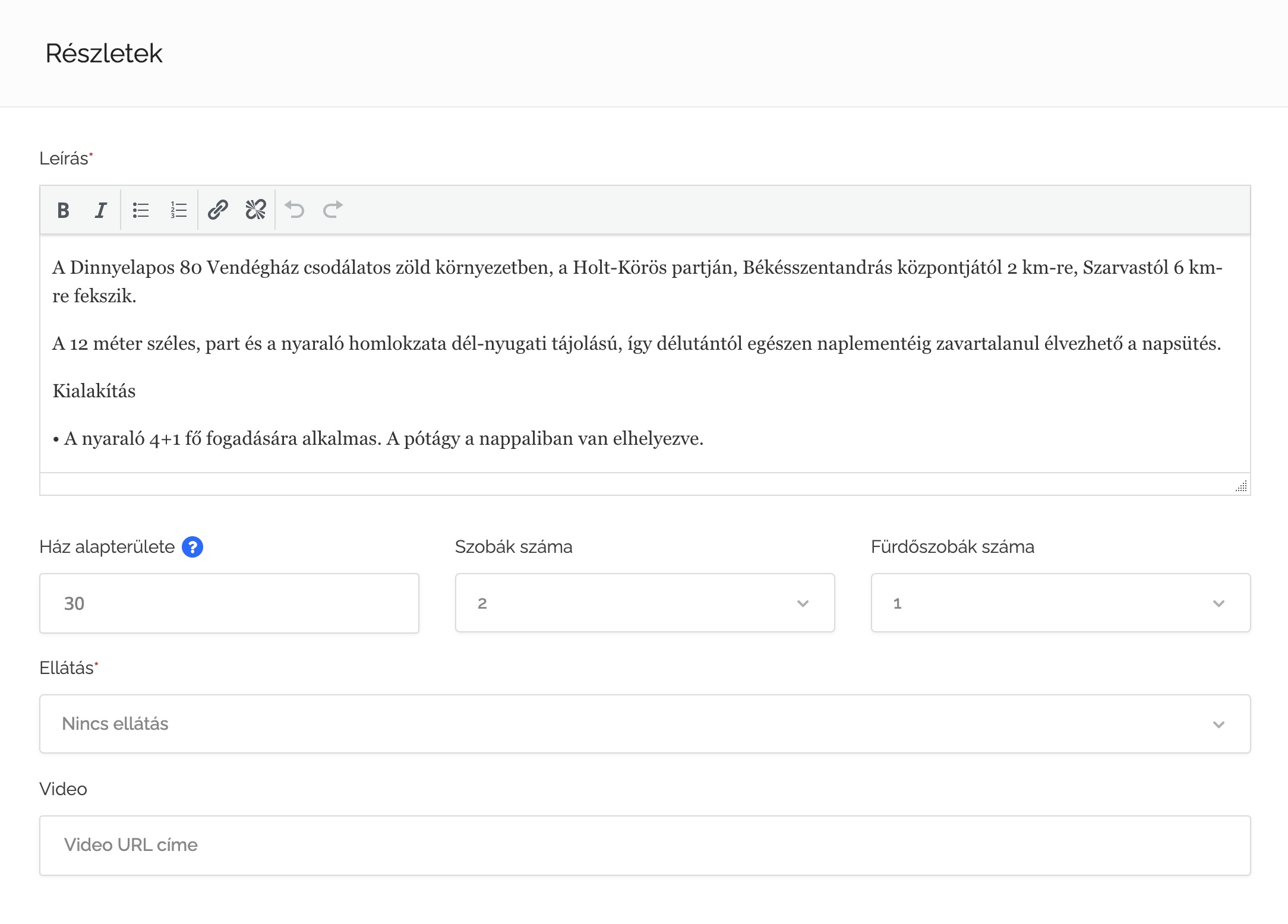Click the Leírás field label
The image size is (1288, 924).
tap(65, 159)
